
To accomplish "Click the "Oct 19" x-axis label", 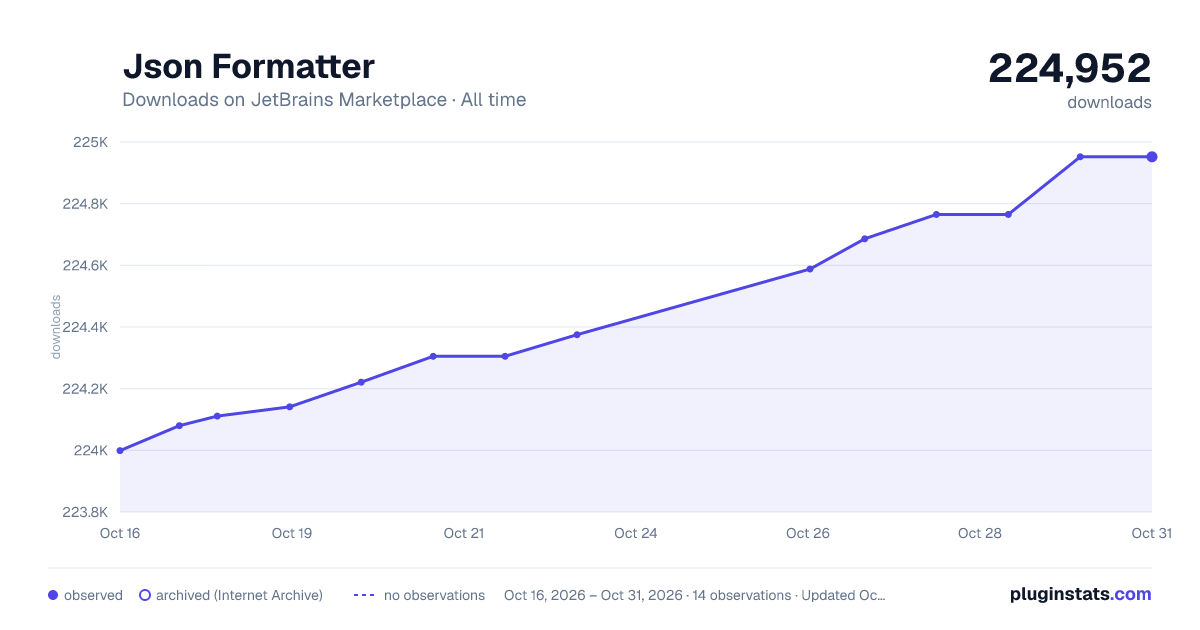I will [292, 533].
